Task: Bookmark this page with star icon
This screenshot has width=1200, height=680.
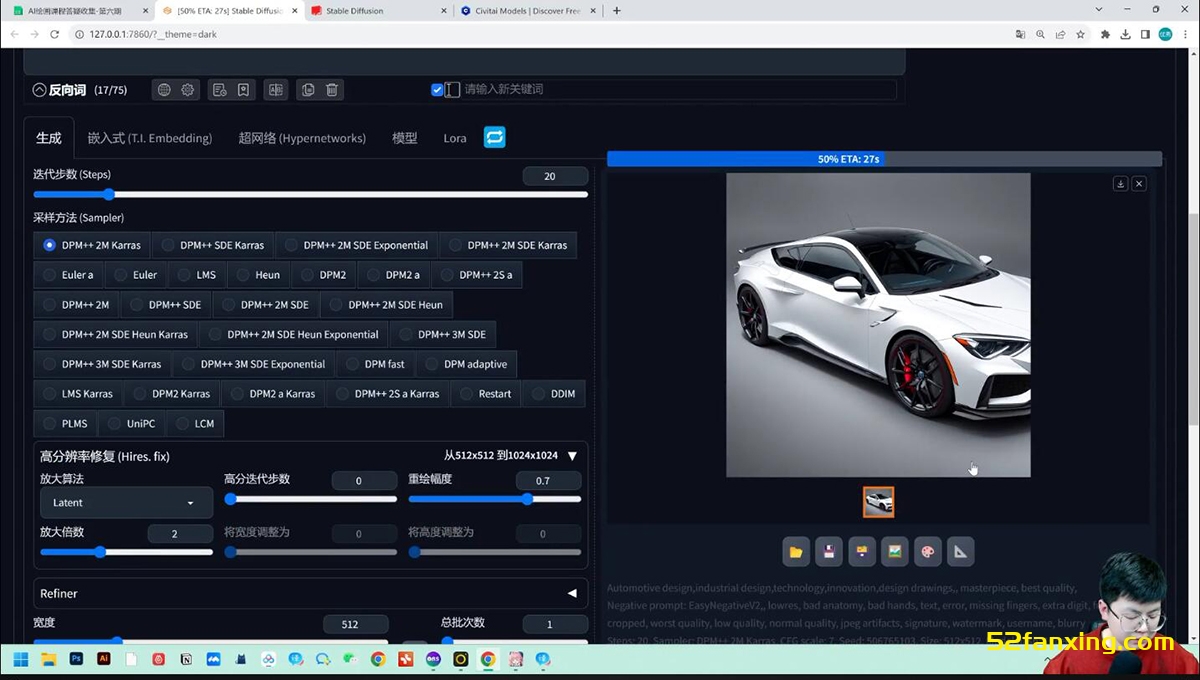Action: pyautogui.click(x=1080, y=34)
